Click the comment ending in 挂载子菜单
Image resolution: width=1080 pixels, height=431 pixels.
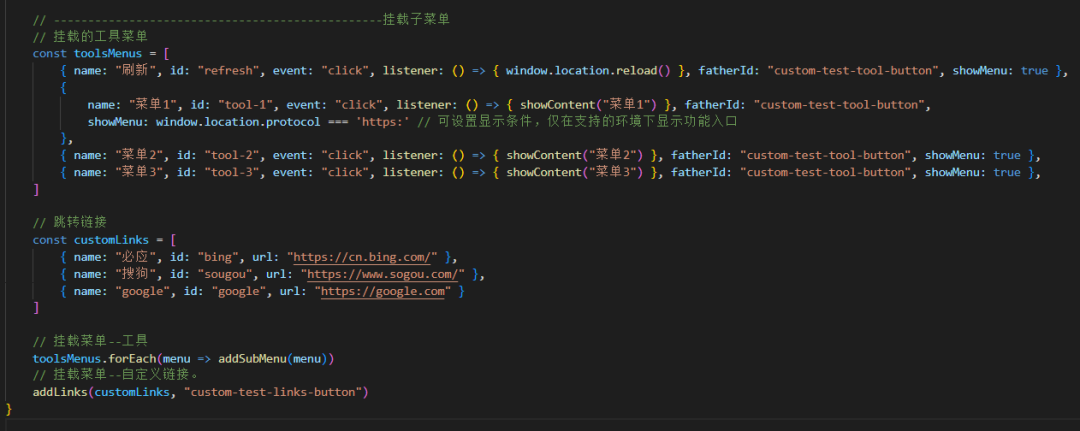coord(242,20)
